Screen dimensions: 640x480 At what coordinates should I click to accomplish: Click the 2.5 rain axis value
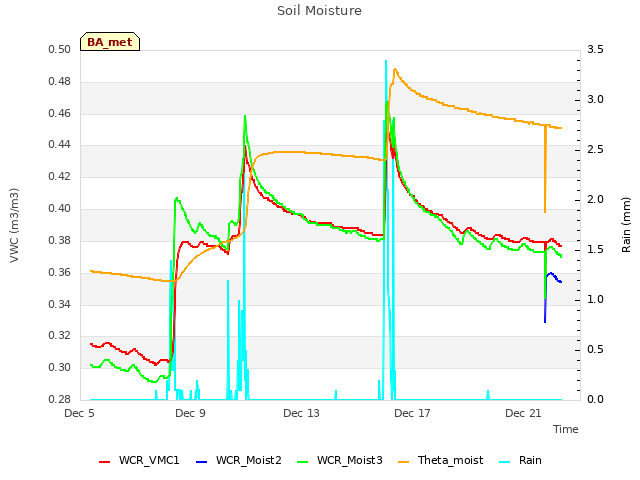click(595, 150)
